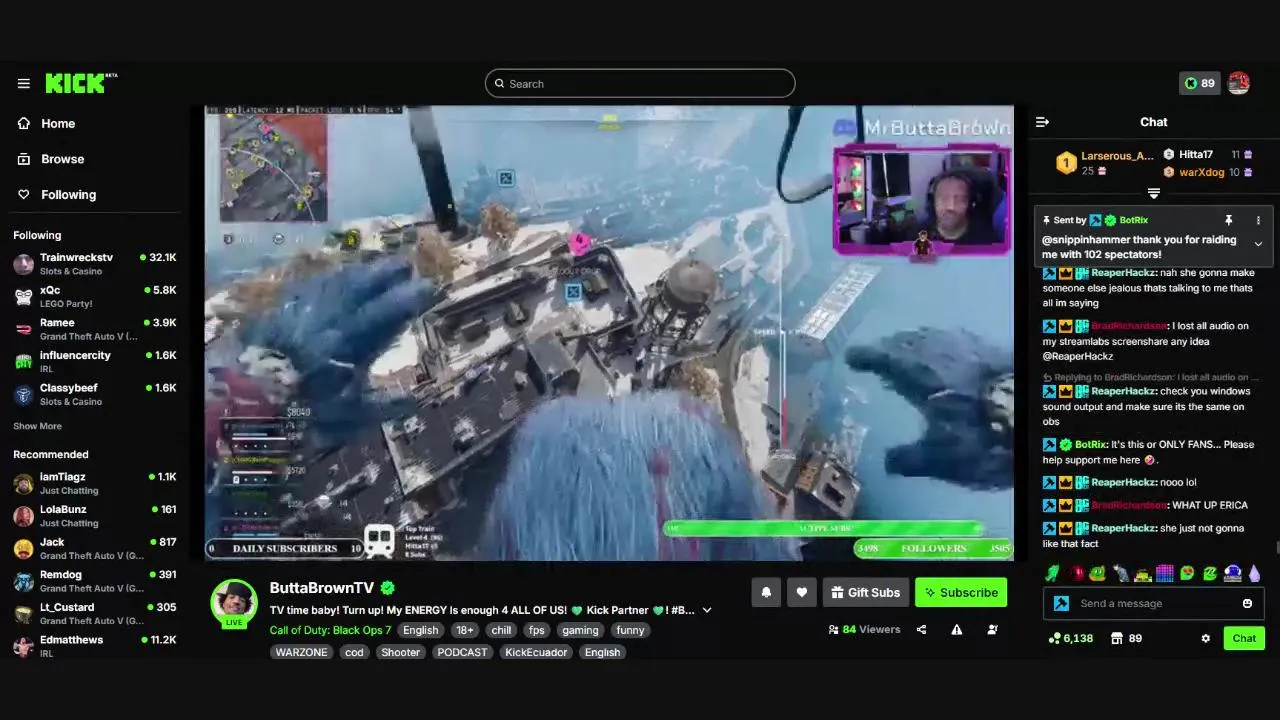
Task: Expand the stream title chevron
Action: pos(707,610)
